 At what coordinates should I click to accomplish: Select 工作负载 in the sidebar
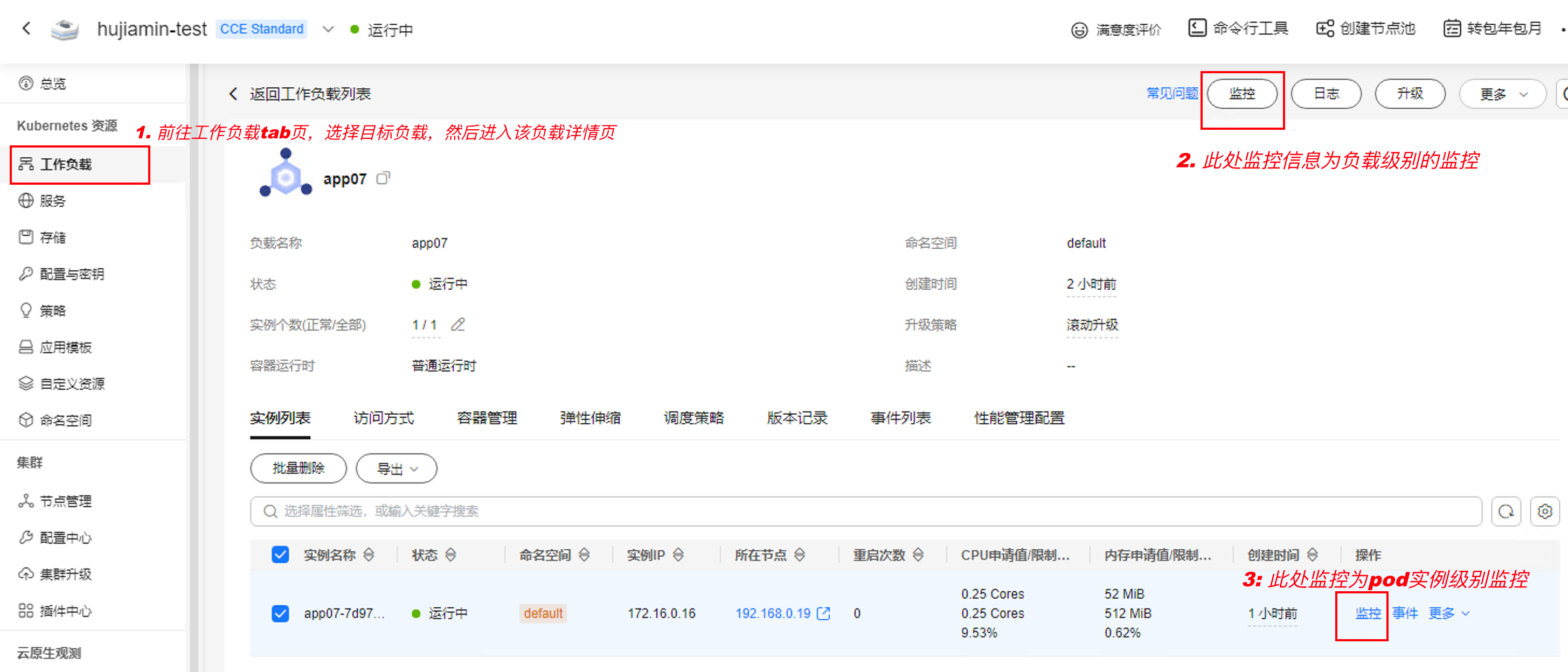pos(66,164)
